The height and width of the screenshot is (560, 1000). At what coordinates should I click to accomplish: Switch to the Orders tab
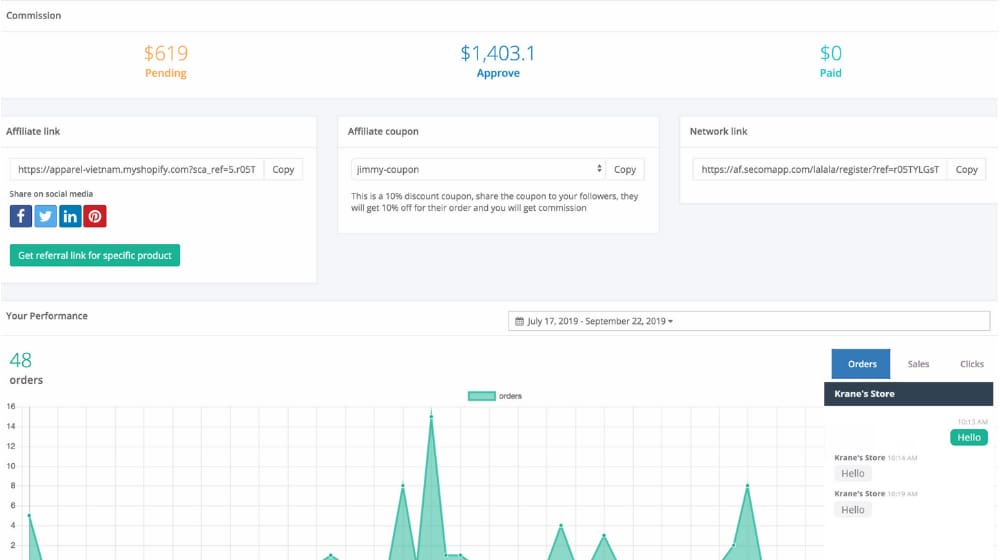862,364
